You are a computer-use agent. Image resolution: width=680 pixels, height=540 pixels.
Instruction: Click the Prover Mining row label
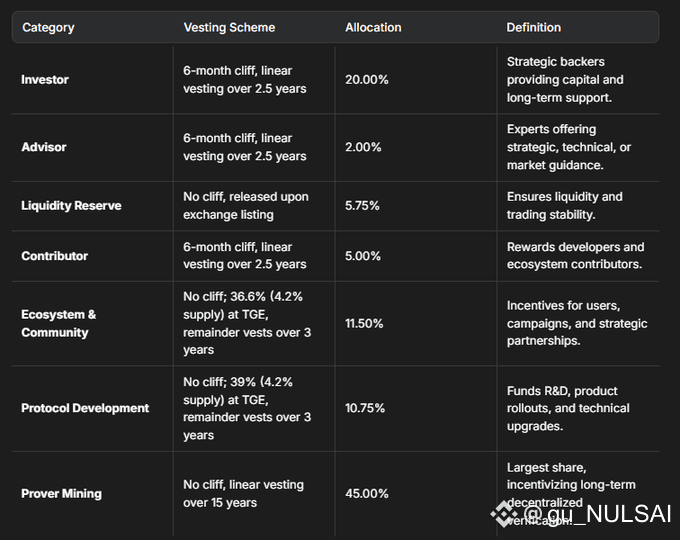tap(61, 493)
